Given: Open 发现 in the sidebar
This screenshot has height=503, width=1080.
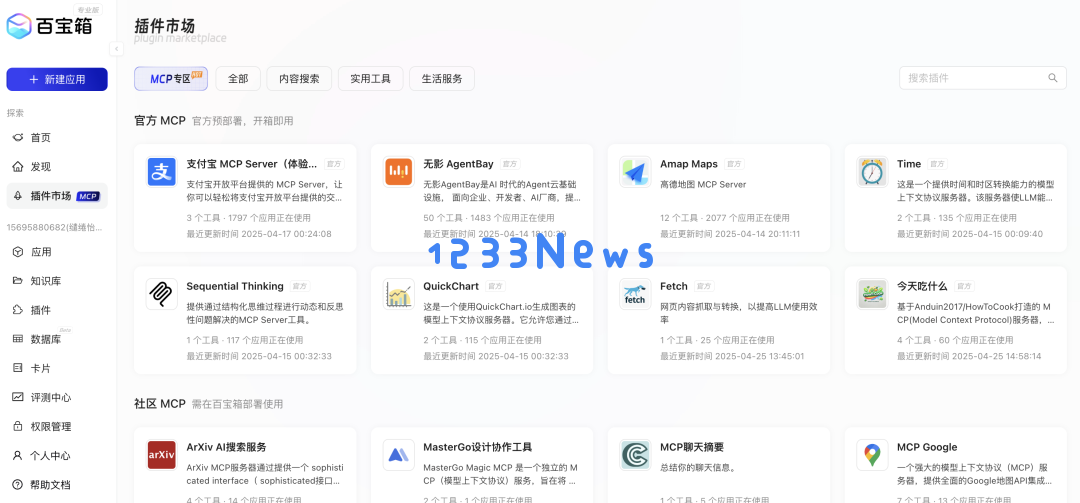Looking at the screenshot, I should [x=57, y=167].
